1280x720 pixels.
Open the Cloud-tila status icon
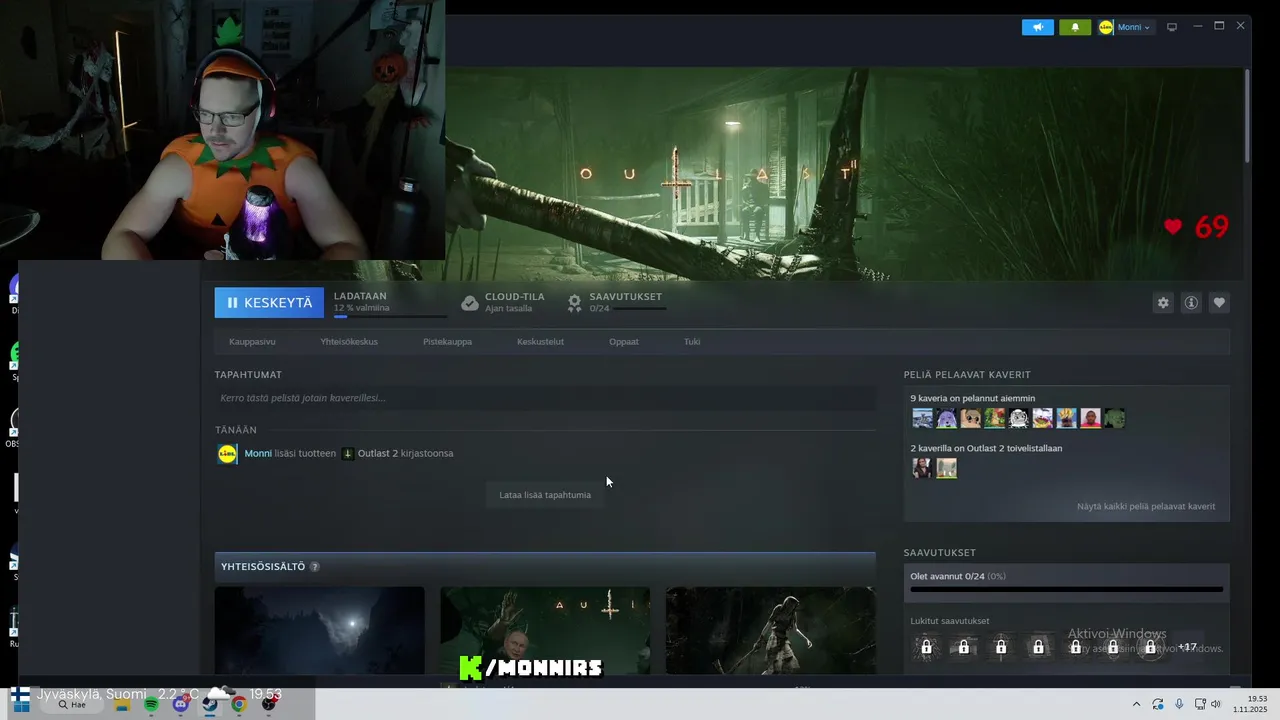click(470, 302)
